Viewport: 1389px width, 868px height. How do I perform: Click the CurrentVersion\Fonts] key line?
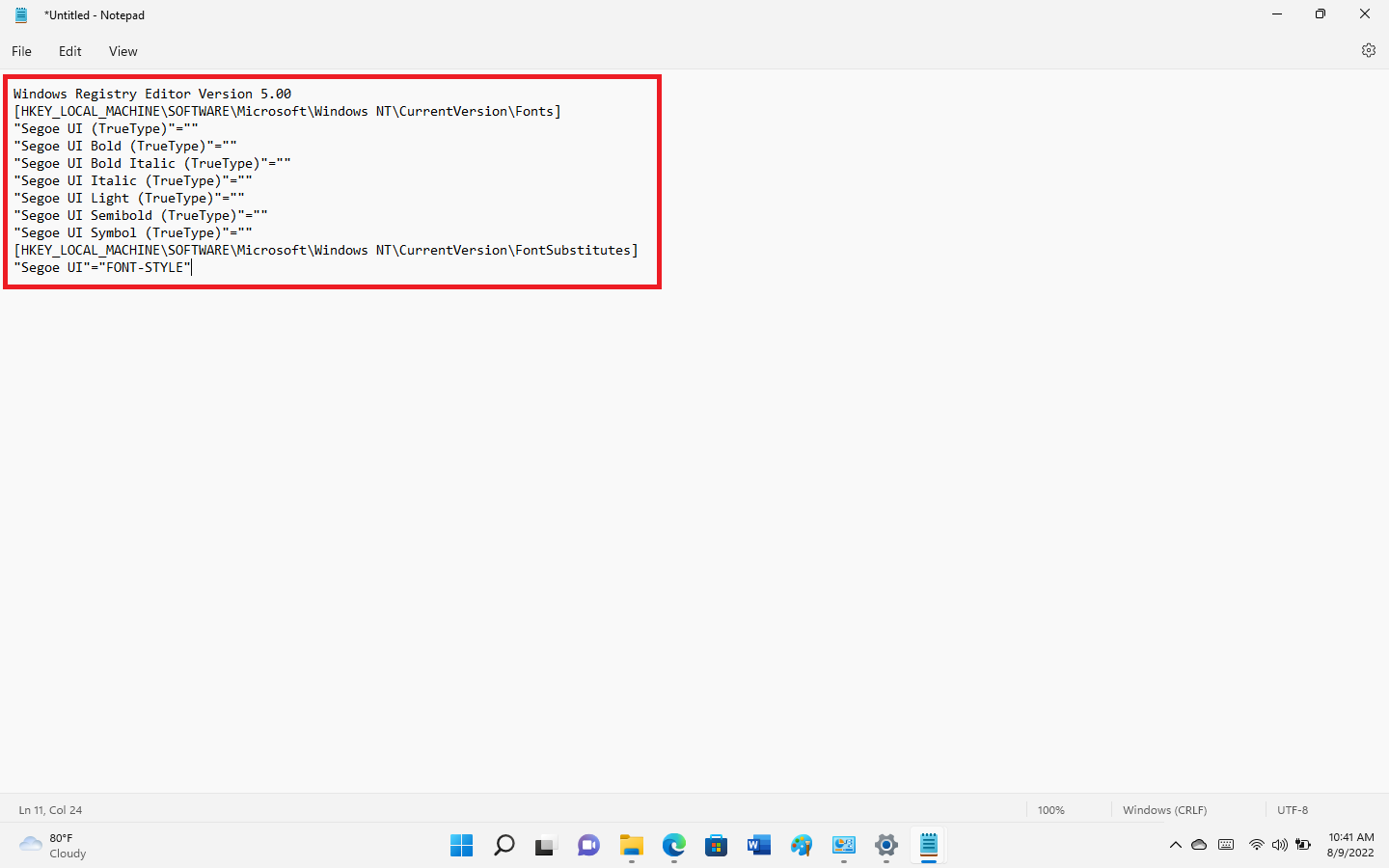[x=287, y=111]
